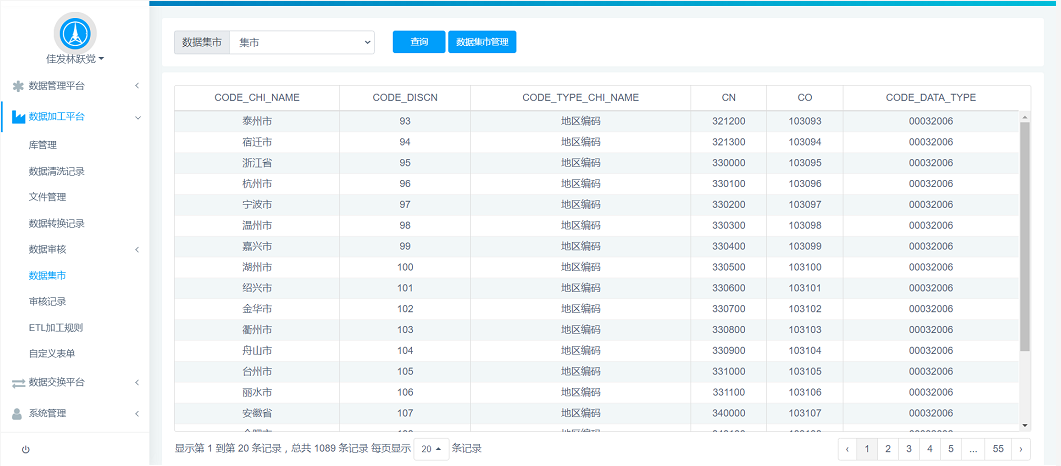The image size is (1061, 466).
Task: Open the ETL加工规则 menu item
Action: click(55, 327)
